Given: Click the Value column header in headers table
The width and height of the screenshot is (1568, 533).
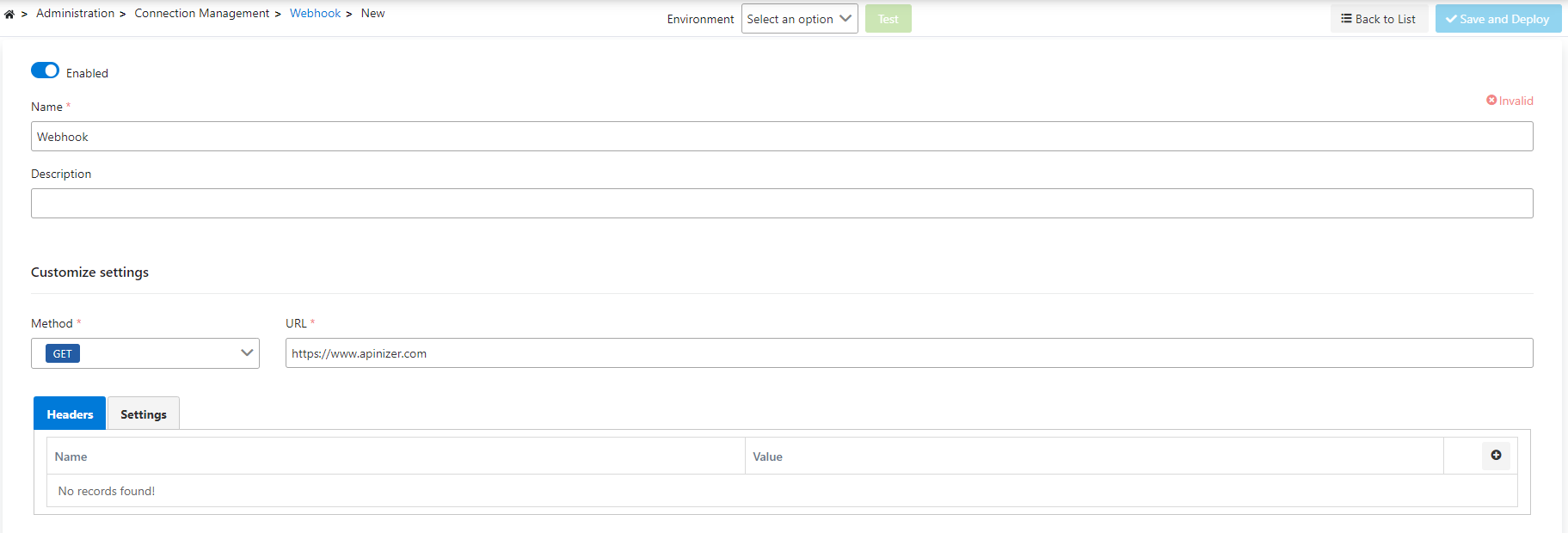Looking at the screenshot, I should (767, 456).
